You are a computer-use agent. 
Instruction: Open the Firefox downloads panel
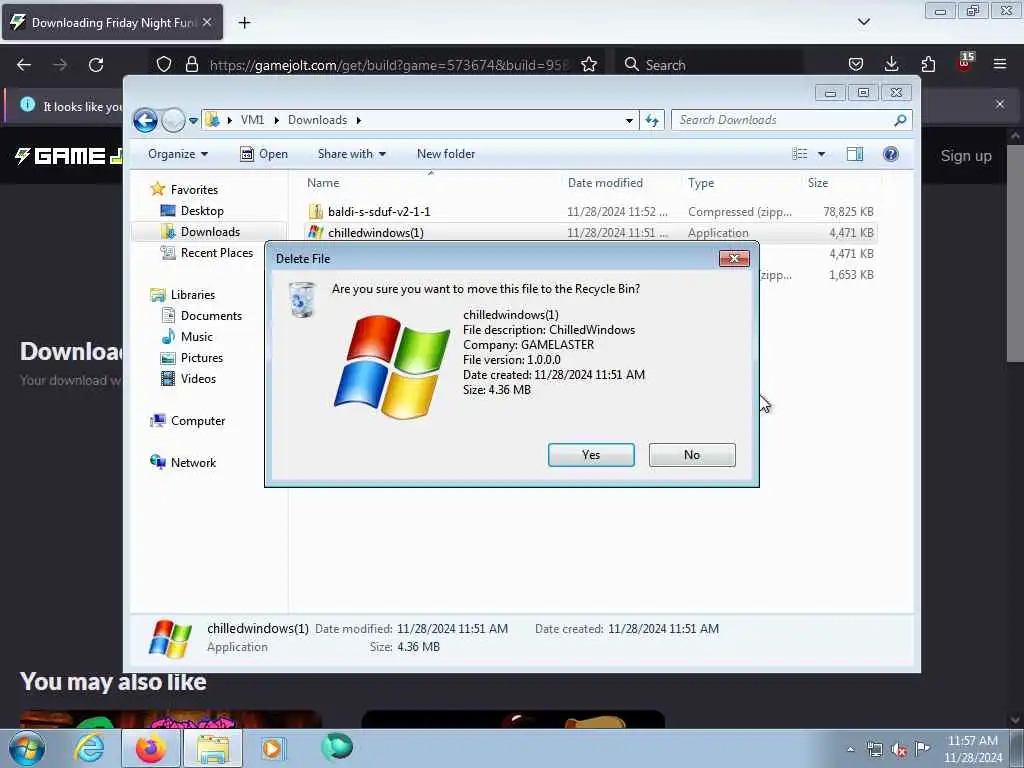pyautogui.click(x=891, y=64)
